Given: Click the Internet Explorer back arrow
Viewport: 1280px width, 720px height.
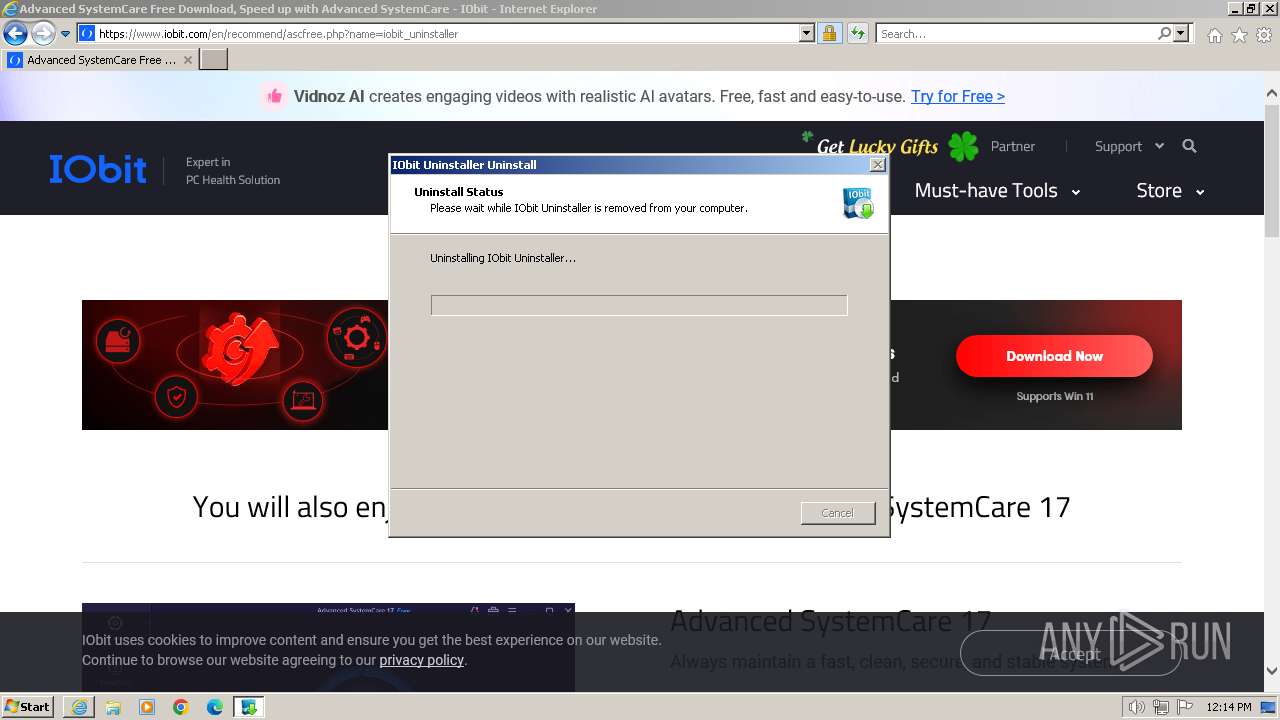Looking at the screenshot, I should pos(15,34).
